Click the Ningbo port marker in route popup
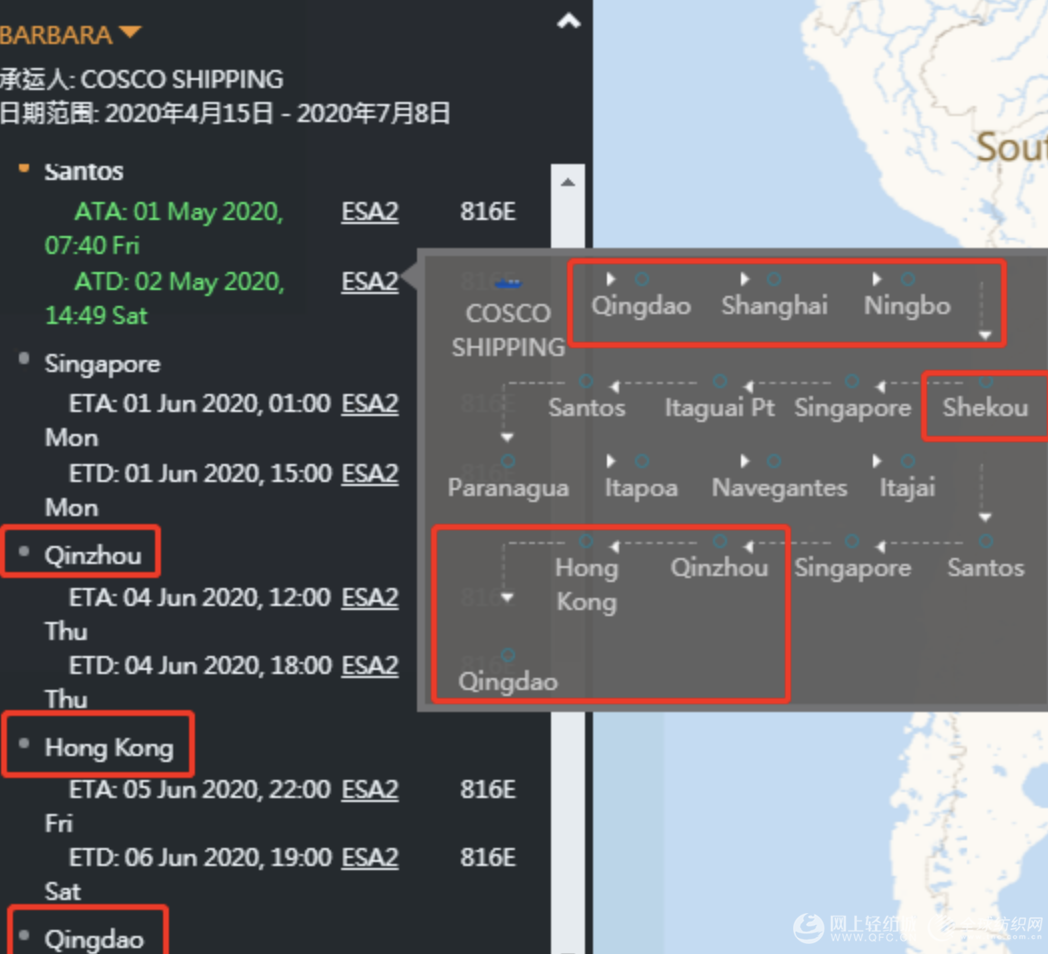 [x=907, y=280]
